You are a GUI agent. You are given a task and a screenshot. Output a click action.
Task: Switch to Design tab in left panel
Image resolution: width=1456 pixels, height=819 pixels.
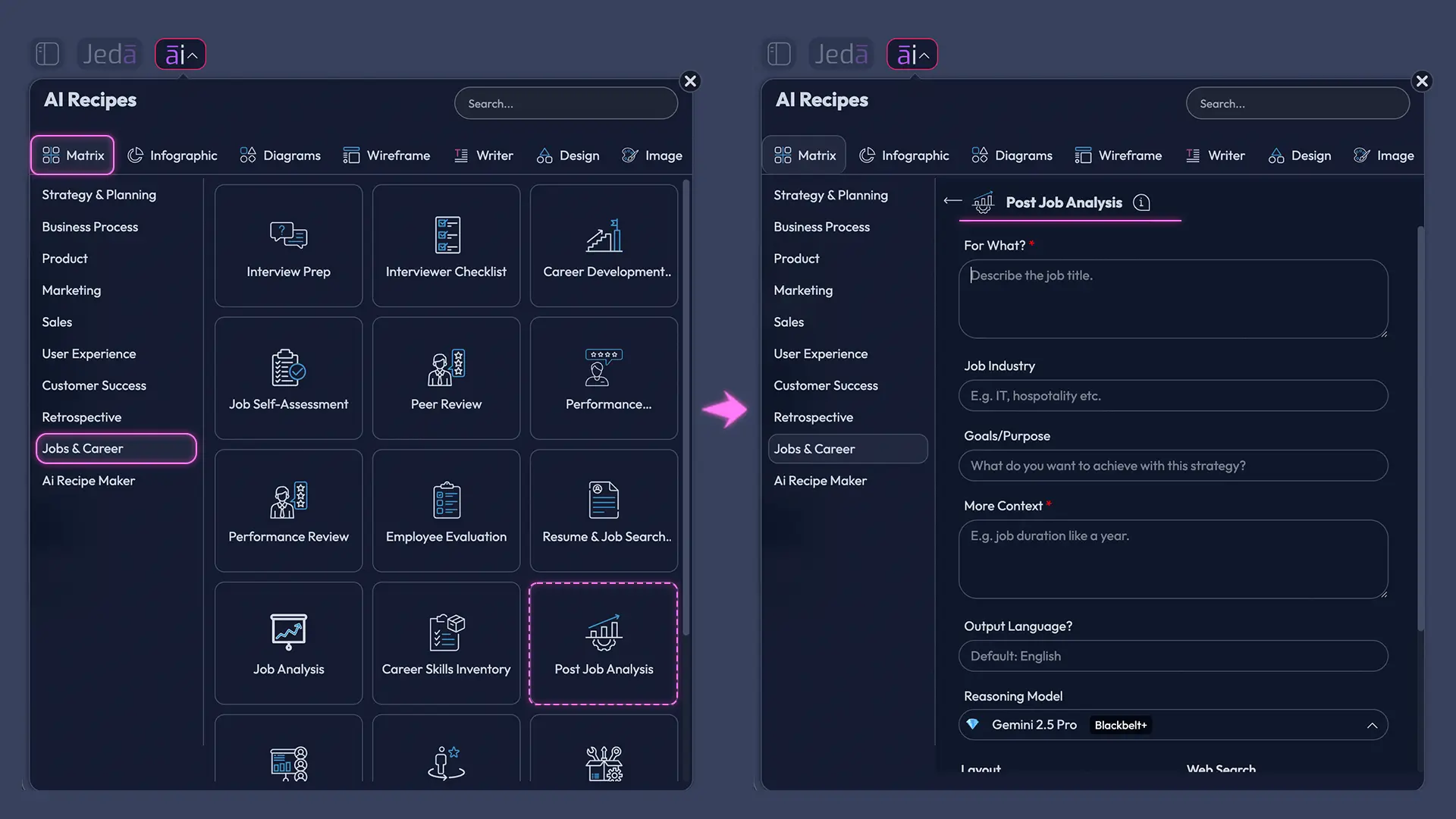(x=568, y=155)
